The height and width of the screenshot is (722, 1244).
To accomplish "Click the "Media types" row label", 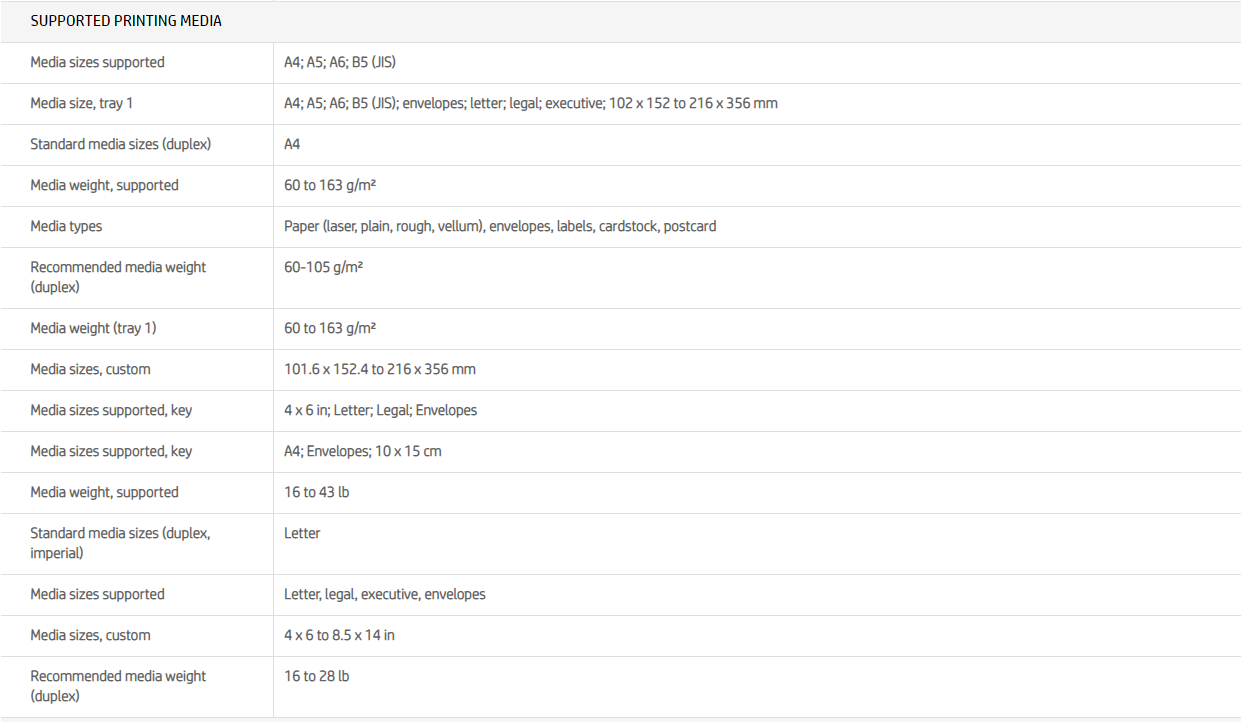I will point(66,226).
